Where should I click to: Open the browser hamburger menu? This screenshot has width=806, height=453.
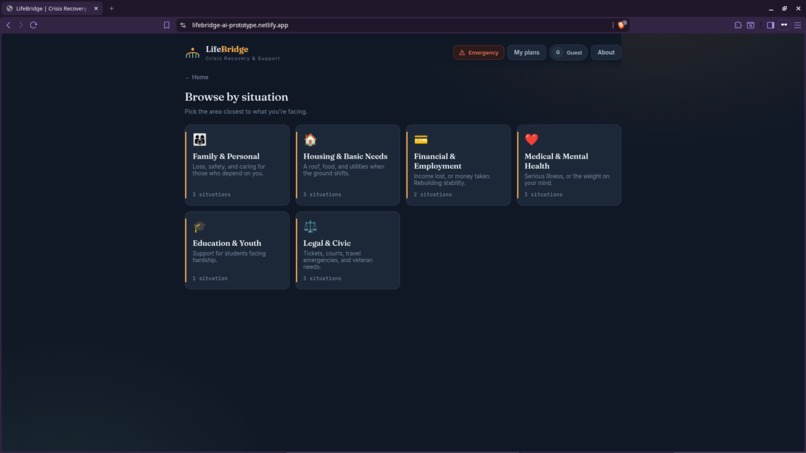pyautogui.click(x=797, y=25)
